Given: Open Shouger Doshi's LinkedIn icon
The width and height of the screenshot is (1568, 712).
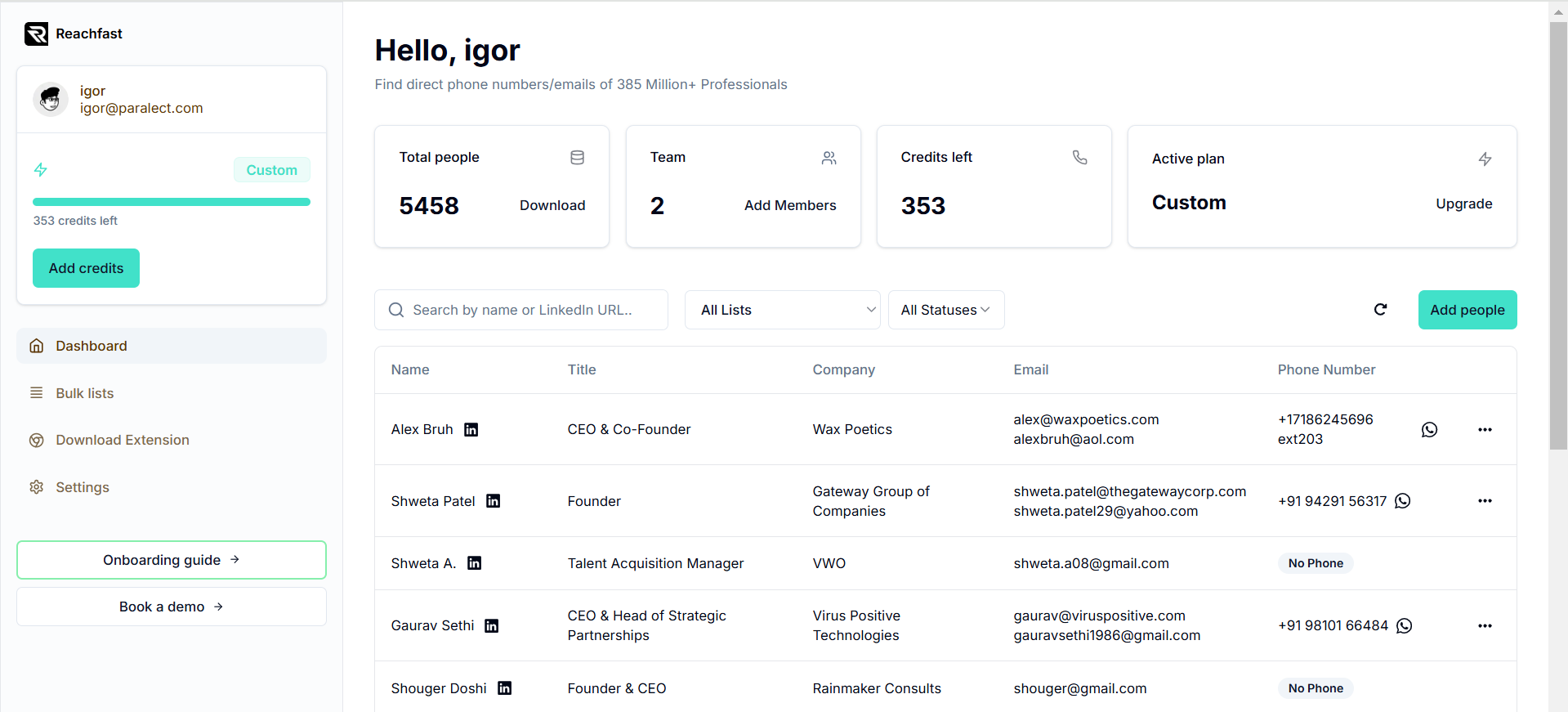Looking at the screenshot, I should pyautogui.click(x=505, y=688).
